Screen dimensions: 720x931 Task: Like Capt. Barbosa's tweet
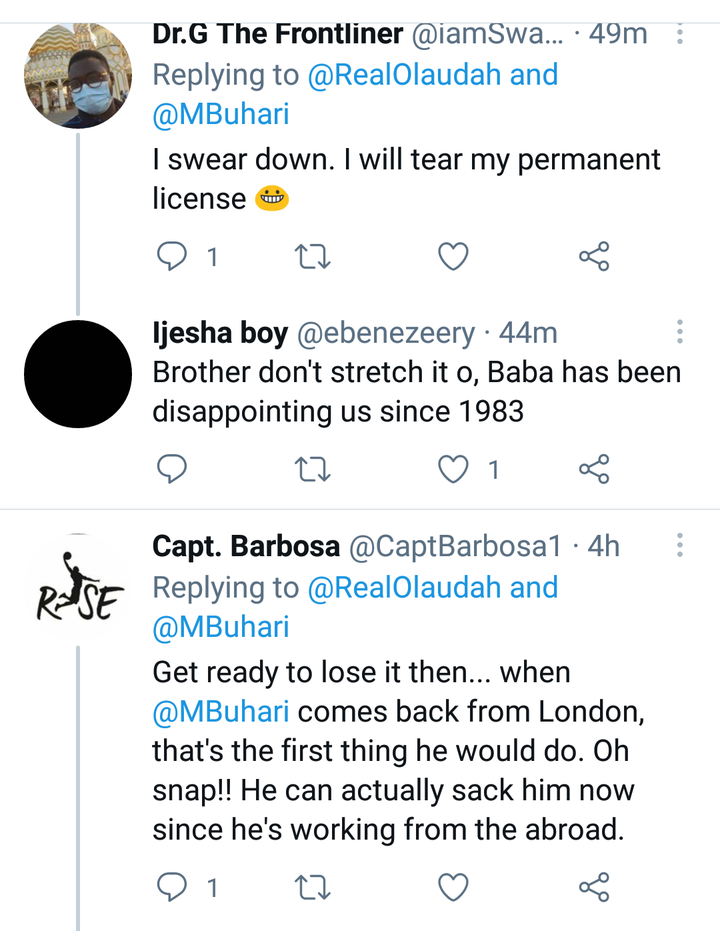click(x=453, y=887)
